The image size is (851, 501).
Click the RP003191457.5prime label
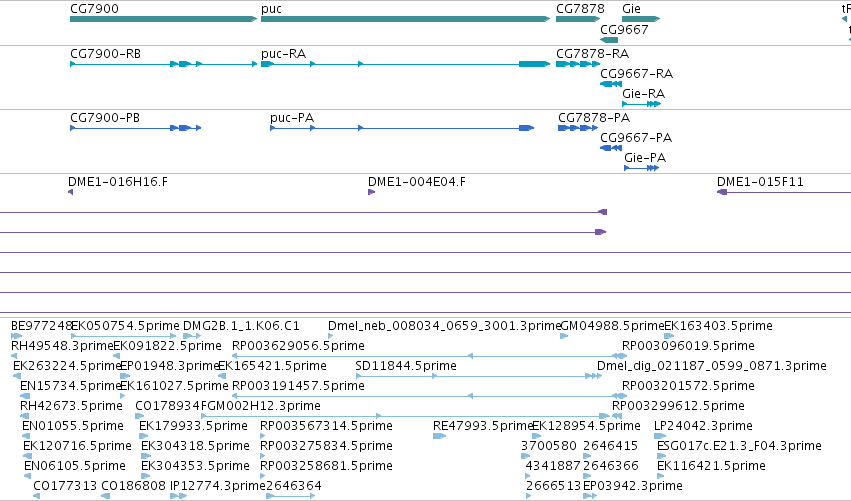click(298, 386)
